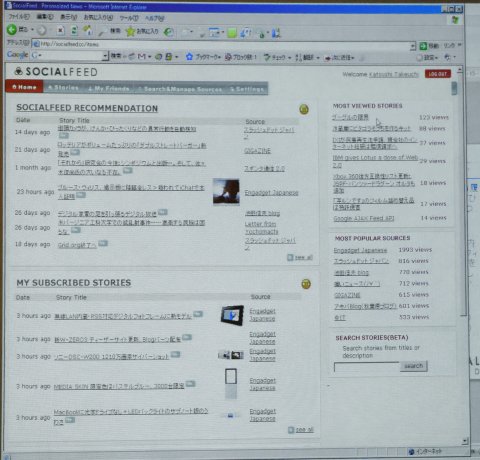This screenshot has height=460, width=480.
Task: Click the welcome user name link
Action: click(394, 74)
